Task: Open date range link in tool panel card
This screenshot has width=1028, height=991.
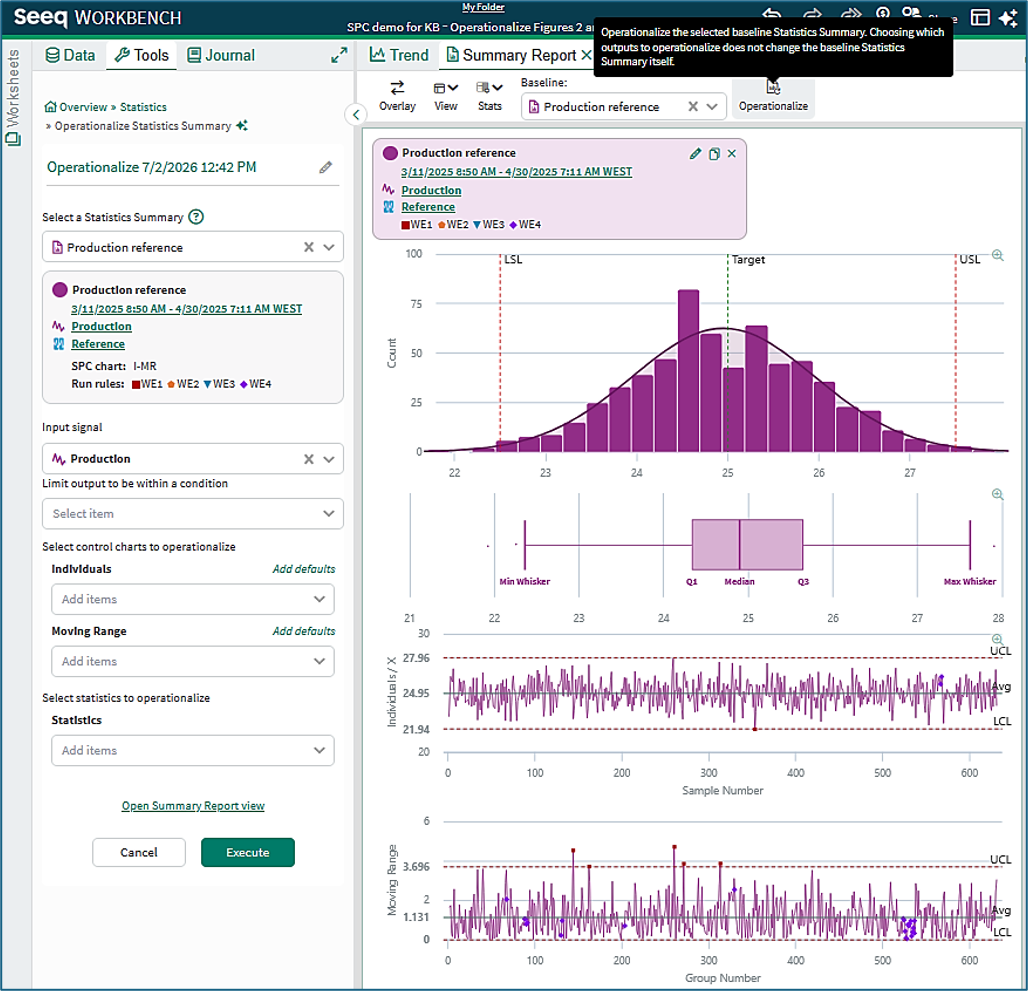Action: [186, 309]
